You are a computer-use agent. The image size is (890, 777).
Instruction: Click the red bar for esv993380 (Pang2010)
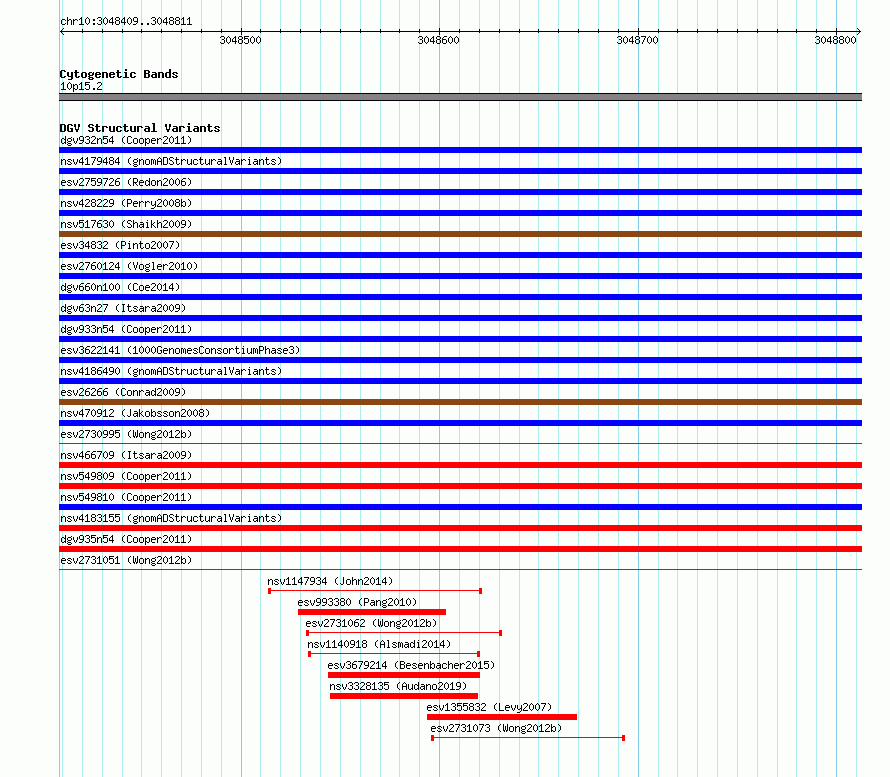(x=372, y=612)
